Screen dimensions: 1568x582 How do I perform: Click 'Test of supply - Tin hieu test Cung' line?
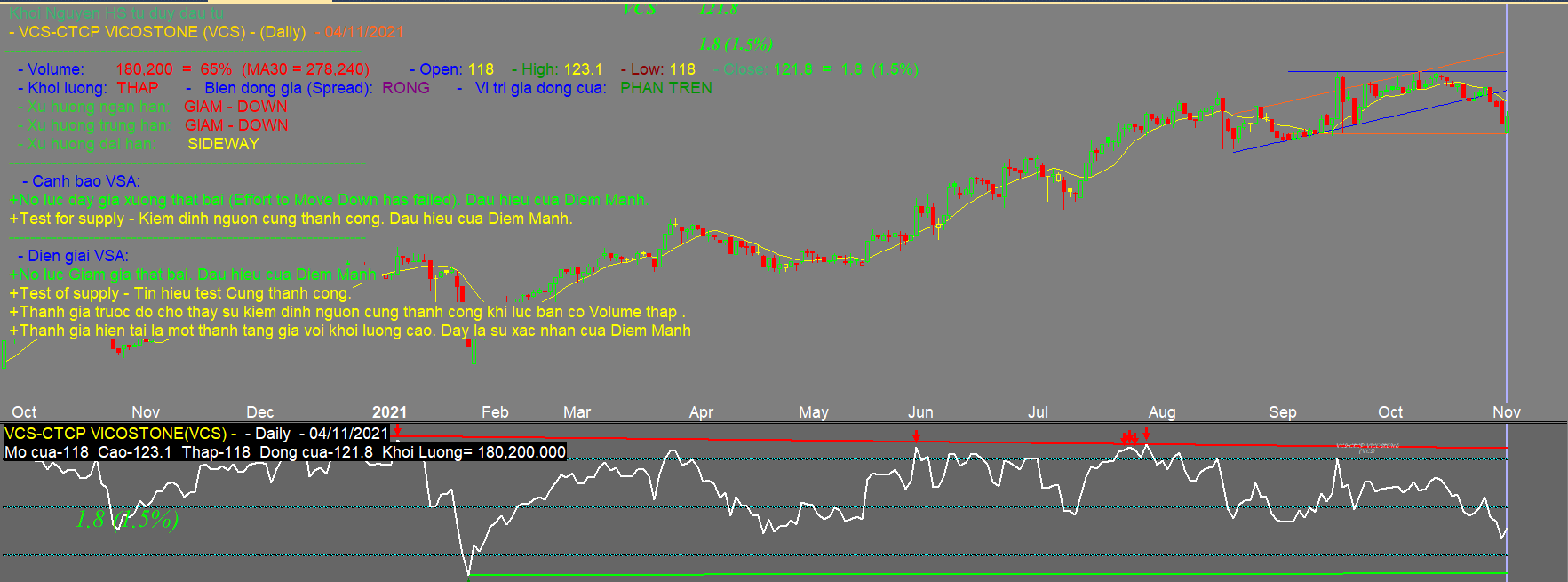[x=180, y=293]
